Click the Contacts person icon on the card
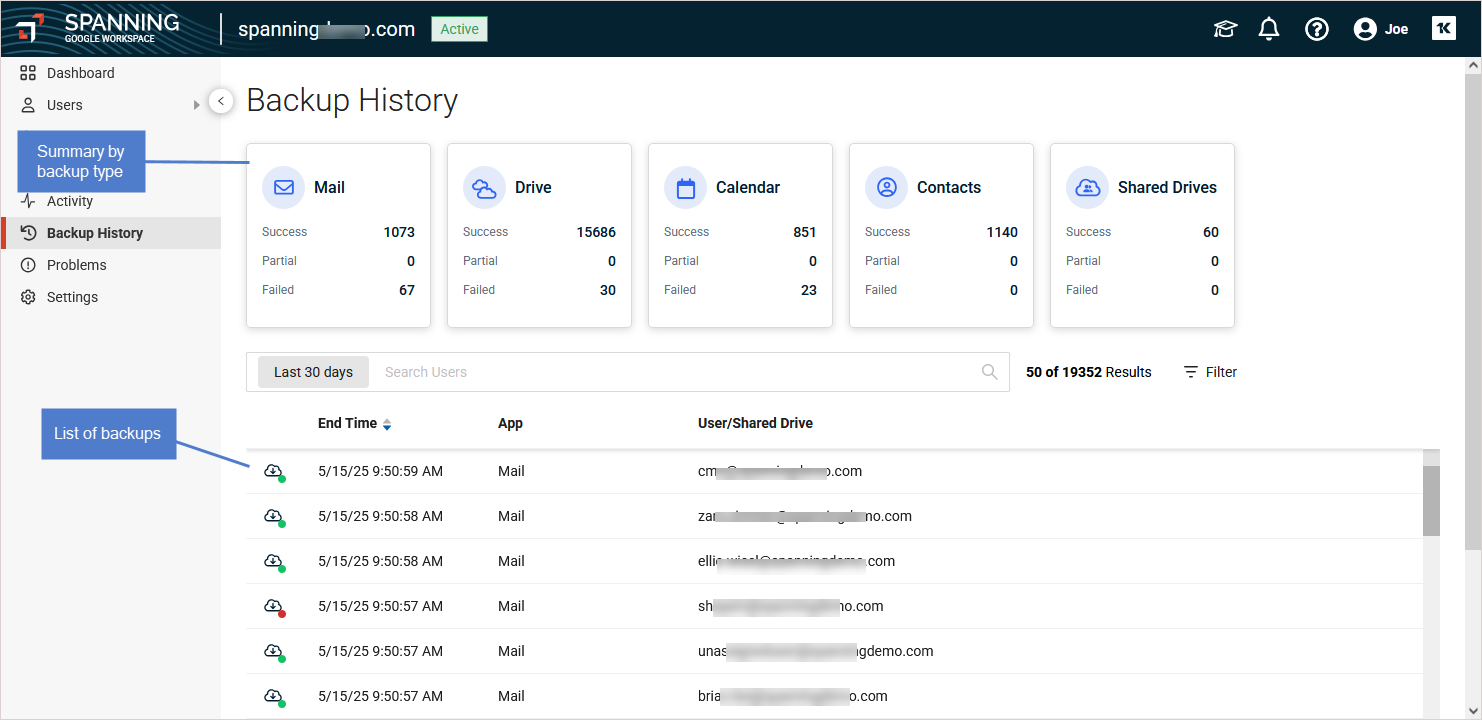The image size is (1482, 720). pyautogui.click(x=886, y=187)
